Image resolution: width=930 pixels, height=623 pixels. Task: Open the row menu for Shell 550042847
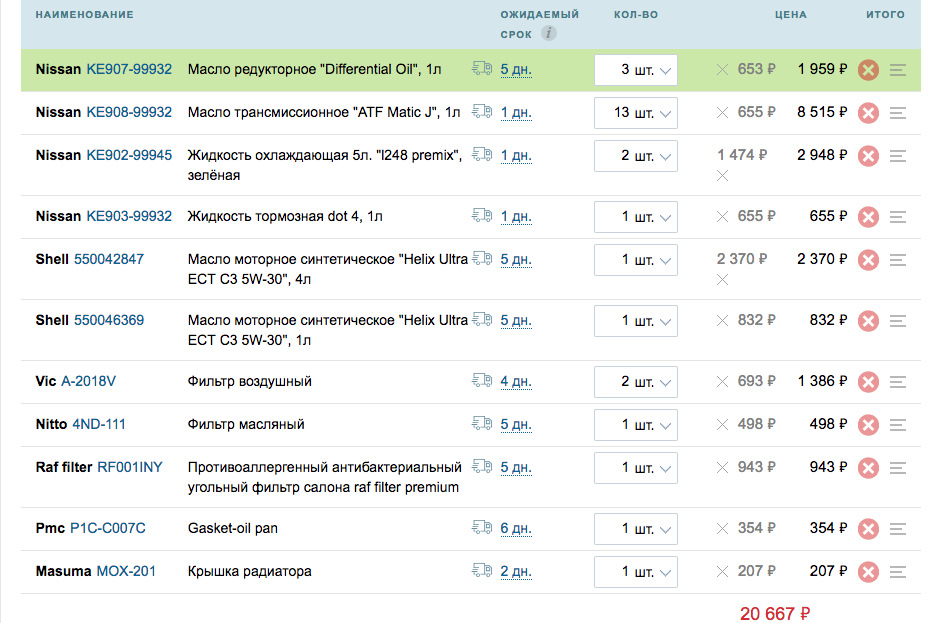coord(898,260)
